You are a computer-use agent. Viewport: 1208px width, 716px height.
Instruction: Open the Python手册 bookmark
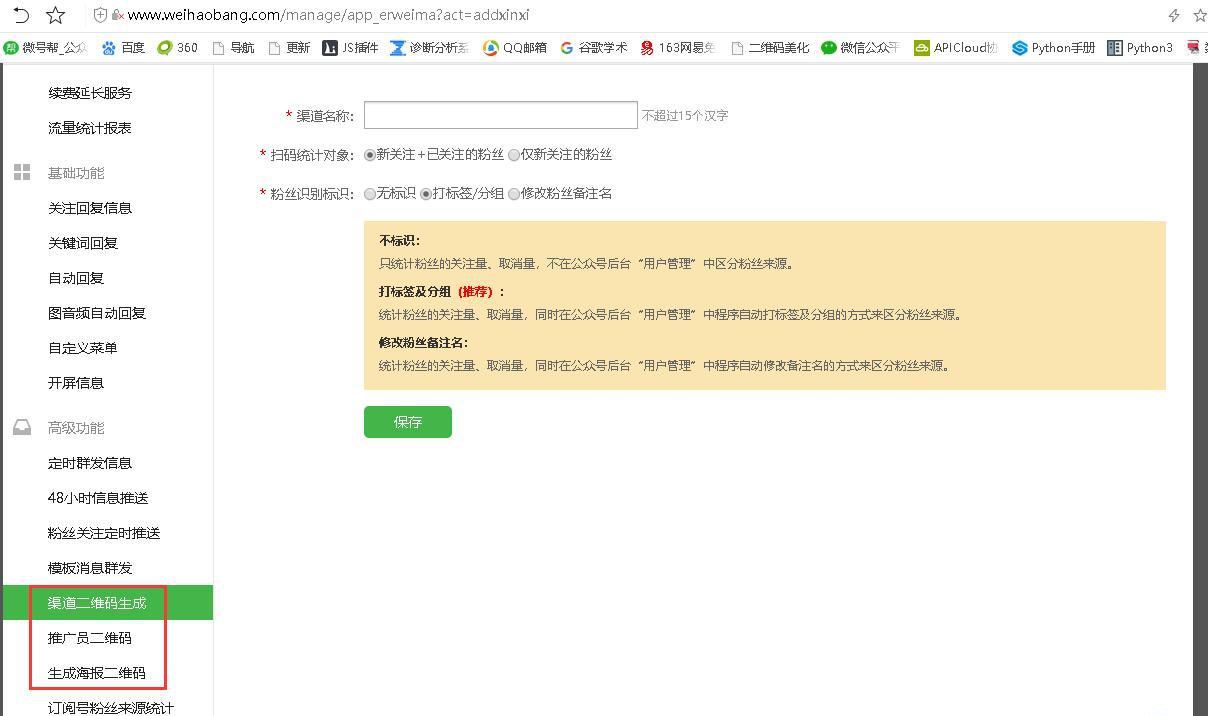pyautogui.click(x=1053, y=47)
